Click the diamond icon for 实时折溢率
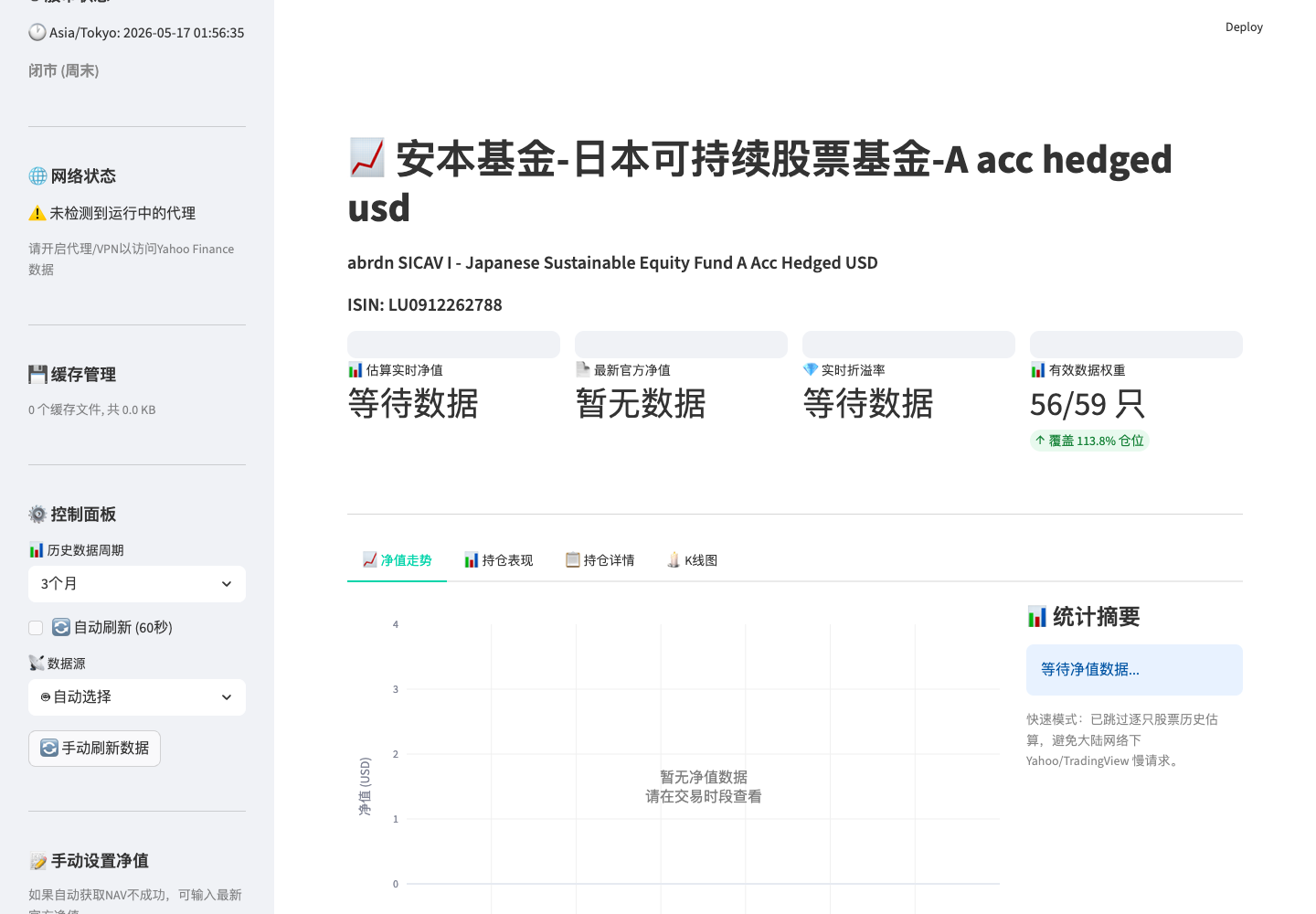Screen dimensions: 1316x914 click(x=811, y=370)
